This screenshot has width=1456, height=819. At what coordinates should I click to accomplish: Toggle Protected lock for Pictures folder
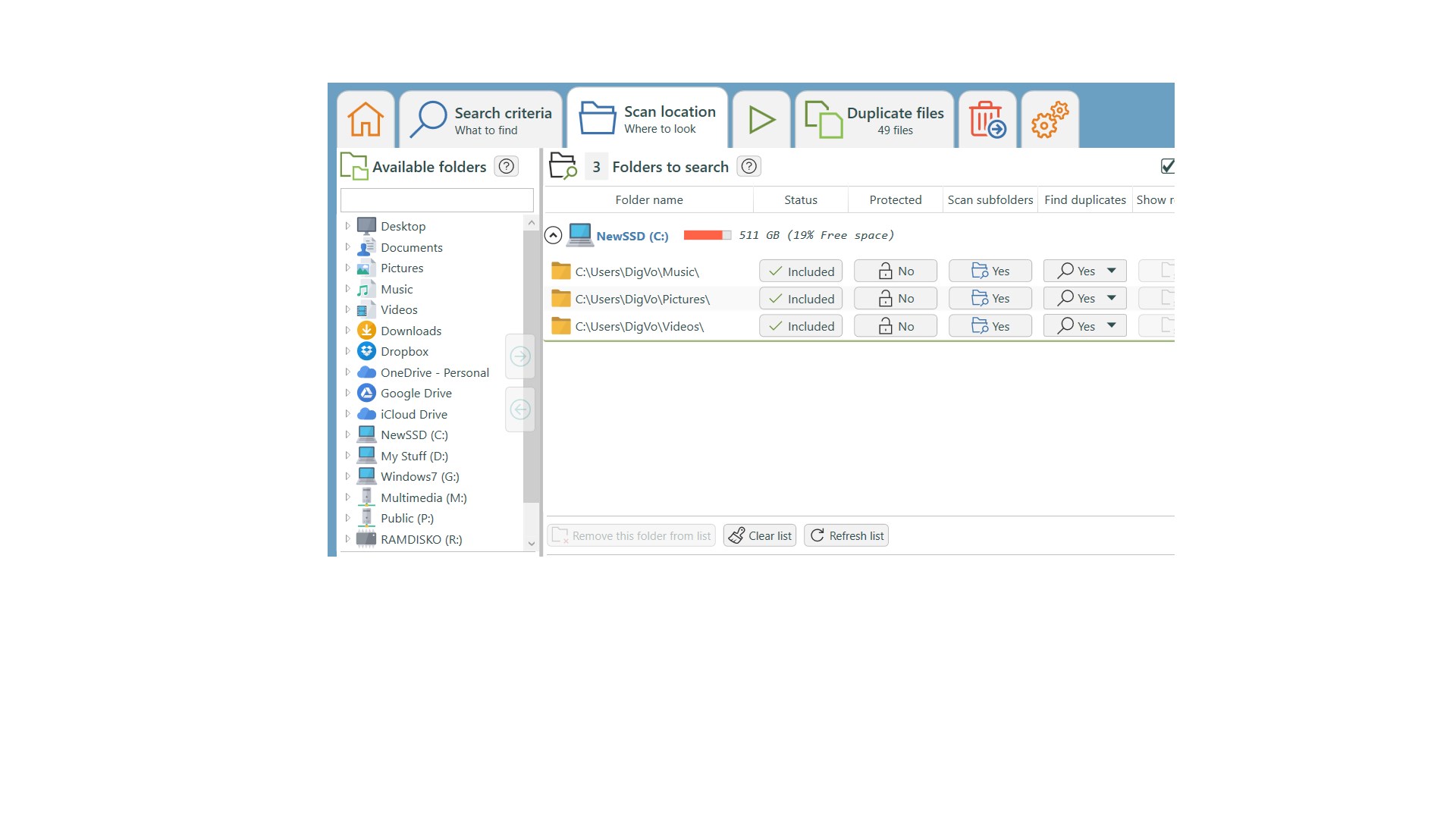895,299
